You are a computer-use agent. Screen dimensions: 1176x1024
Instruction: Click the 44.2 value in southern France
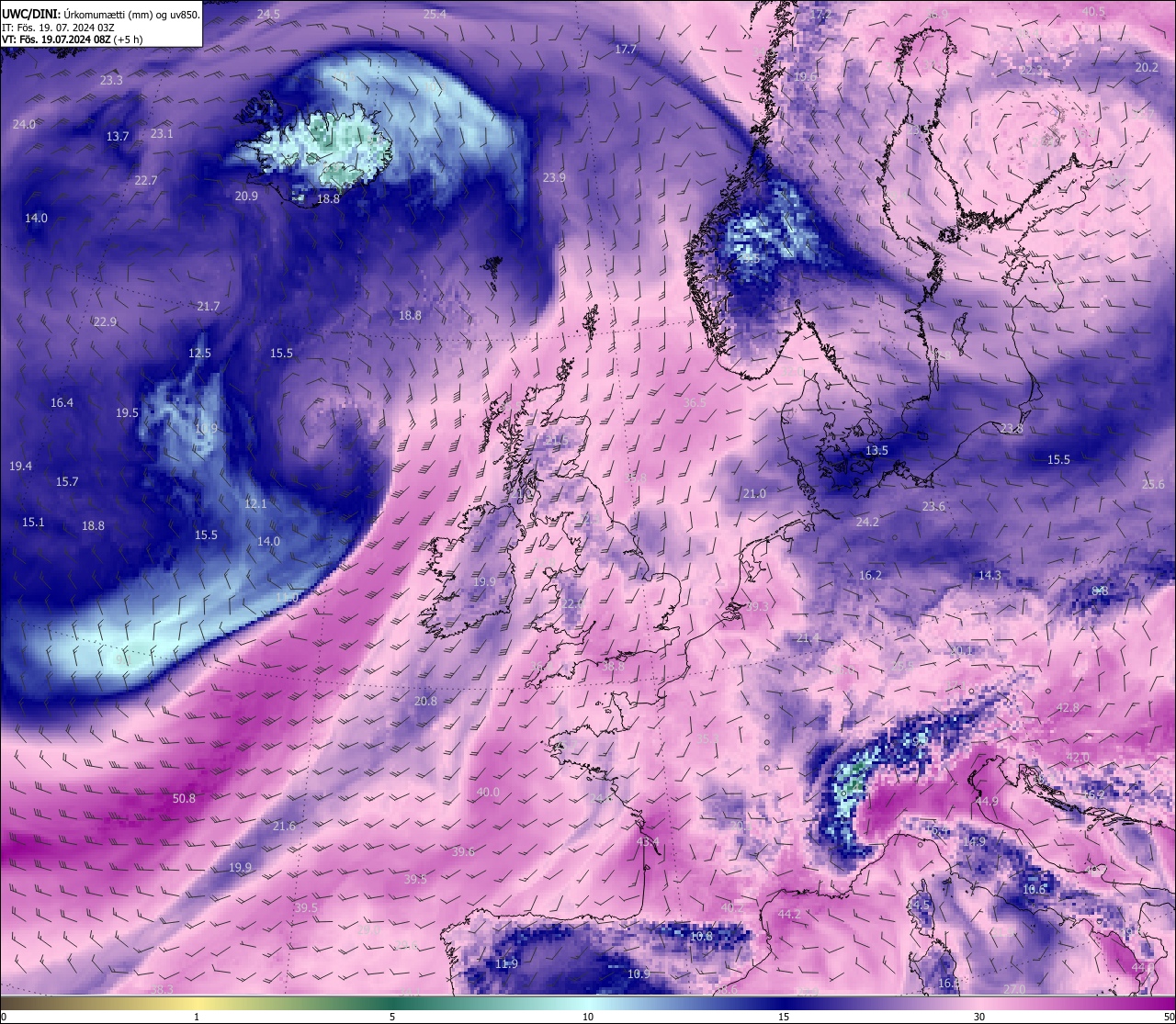click(788, 914)
